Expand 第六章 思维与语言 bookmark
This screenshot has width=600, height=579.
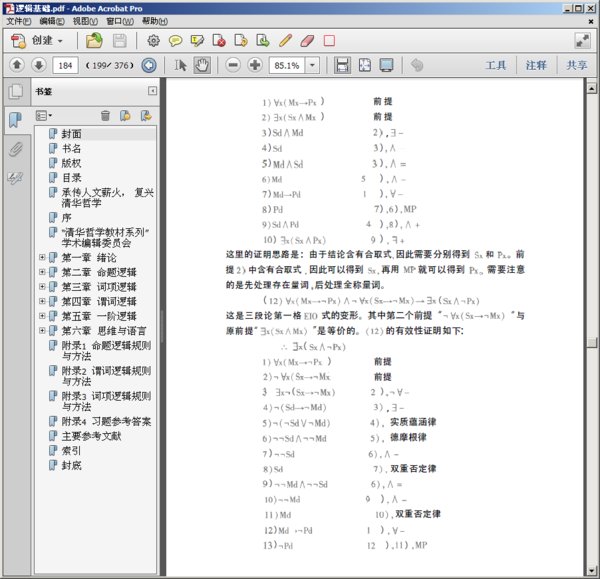tap(42, 331)
